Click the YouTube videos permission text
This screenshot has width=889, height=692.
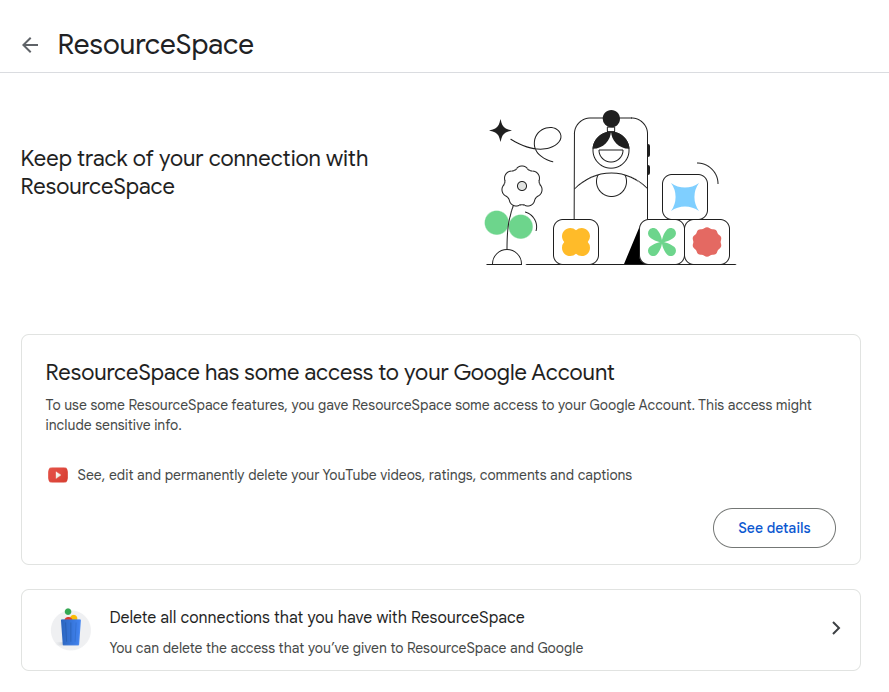click(354, 475)
